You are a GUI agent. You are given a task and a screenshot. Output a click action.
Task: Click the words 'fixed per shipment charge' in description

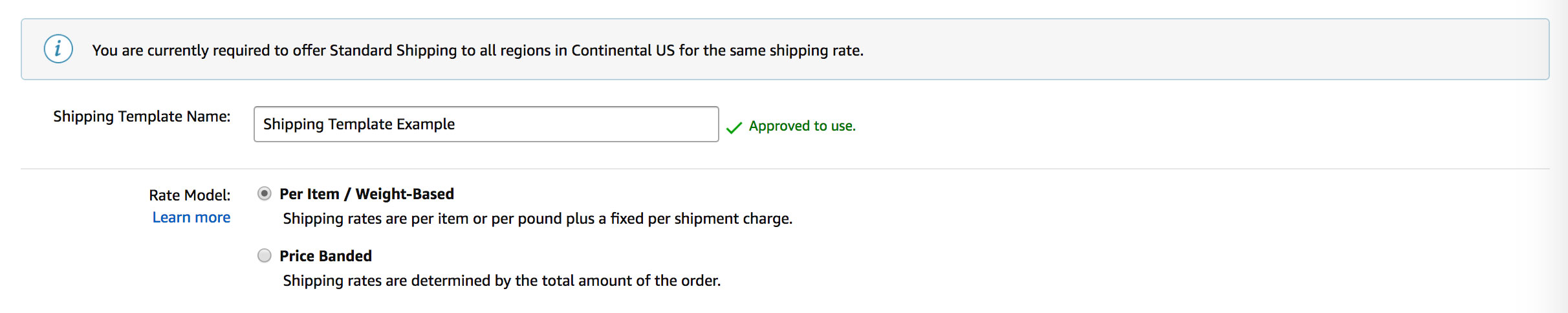[701, 219]
